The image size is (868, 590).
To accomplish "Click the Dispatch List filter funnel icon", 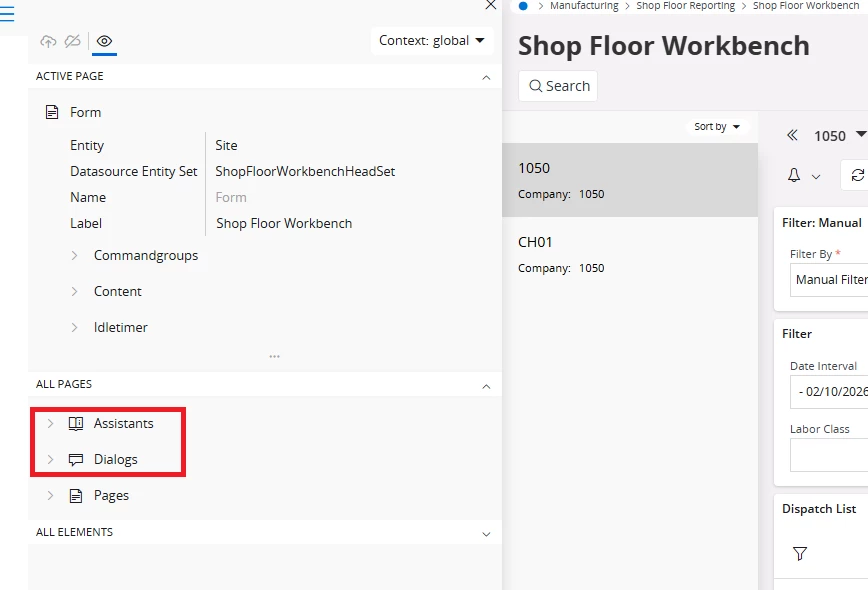I will 800,553.
